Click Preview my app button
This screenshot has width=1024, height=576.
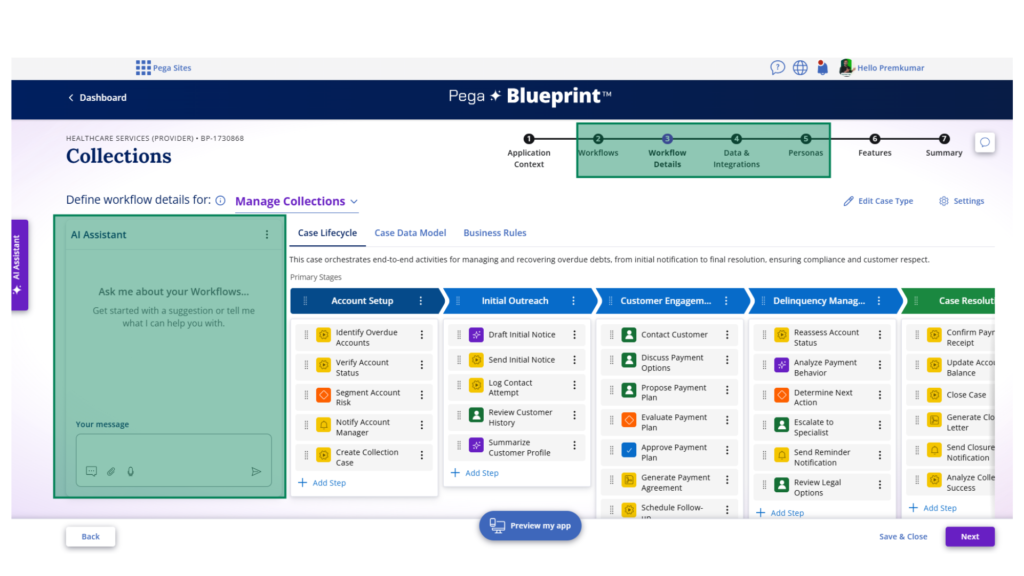pyautogui.click(x=530, y=526)
